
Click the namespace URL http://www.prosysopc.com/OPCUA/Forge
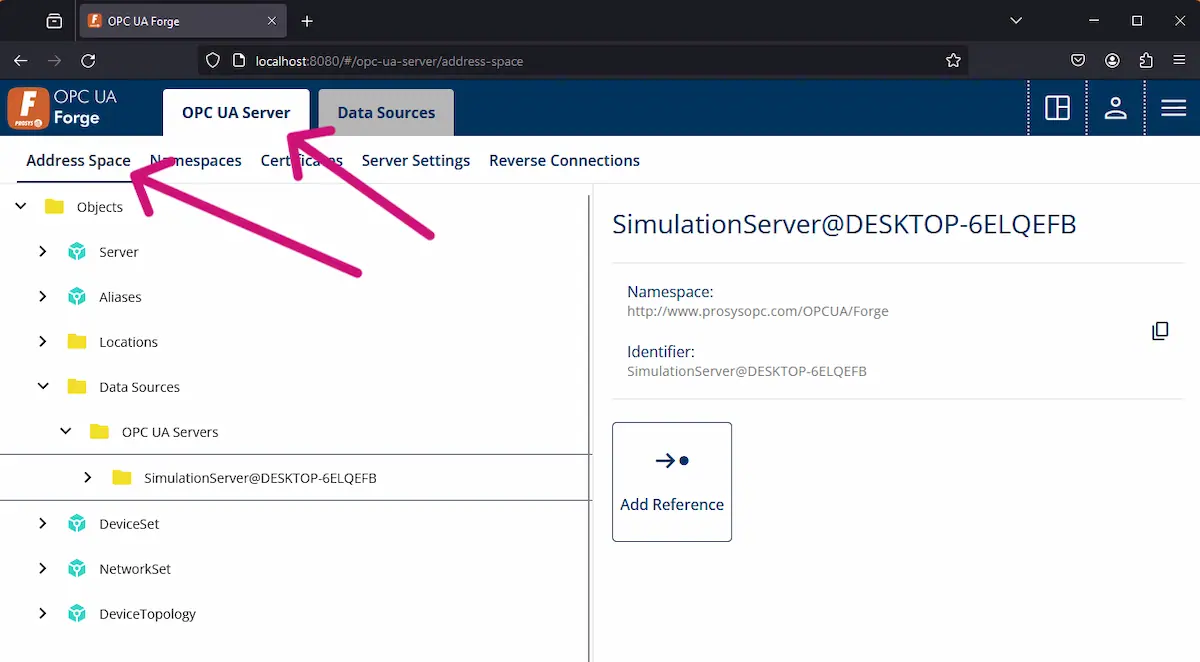click(x=758, y=311)
